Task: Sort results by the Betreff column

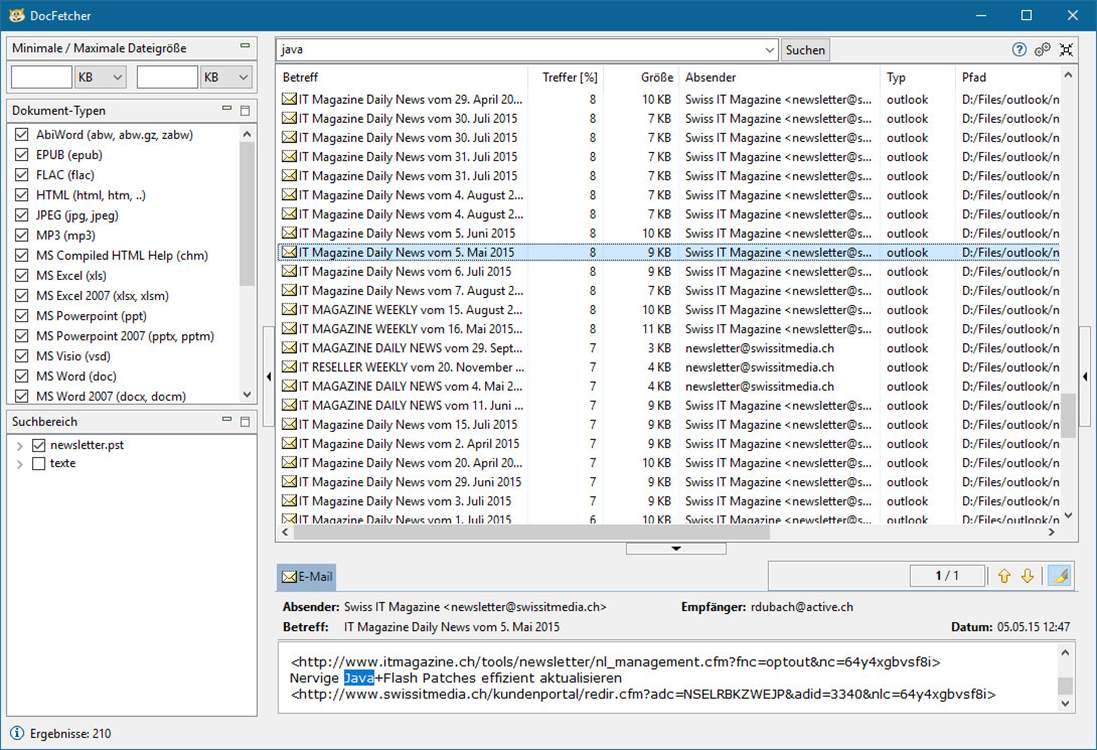Action: click(402, 77)
